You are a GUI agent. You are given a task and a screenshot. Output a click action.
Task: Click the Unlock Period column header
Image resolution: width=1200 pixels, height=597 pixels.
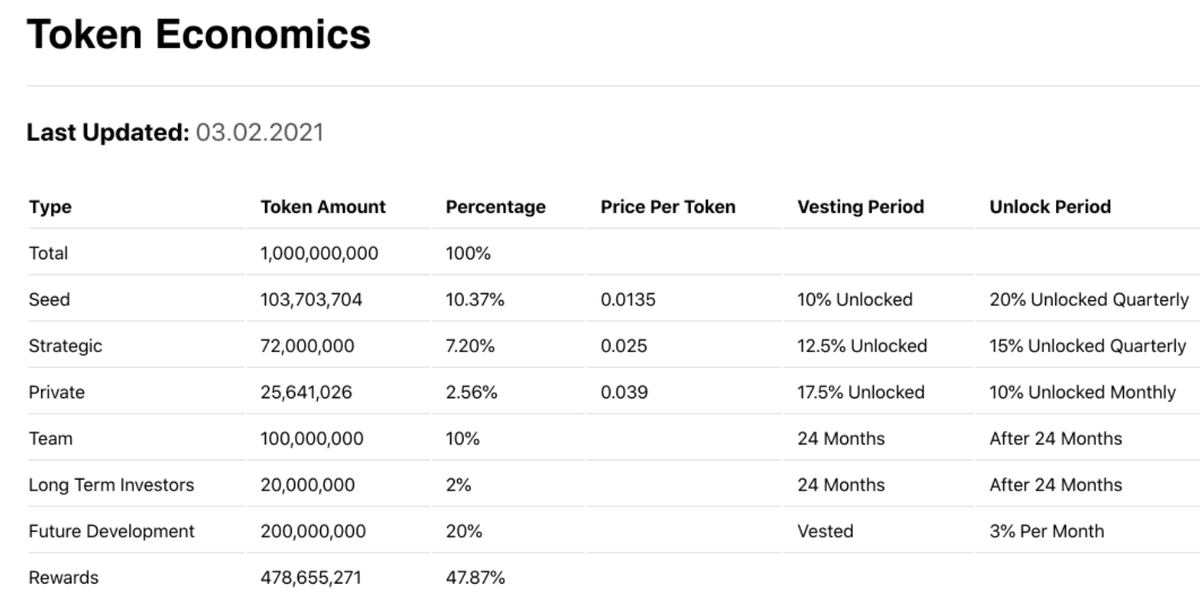(x=1050, y=207)
